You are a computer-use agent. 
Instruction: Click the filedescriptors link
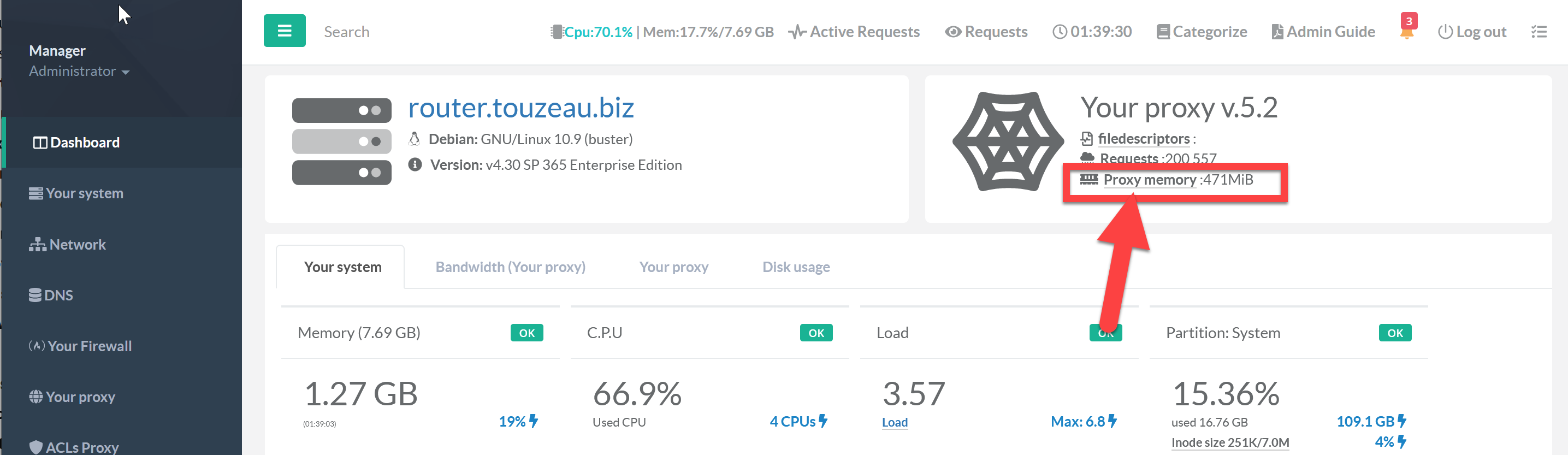click(1143, 139)
